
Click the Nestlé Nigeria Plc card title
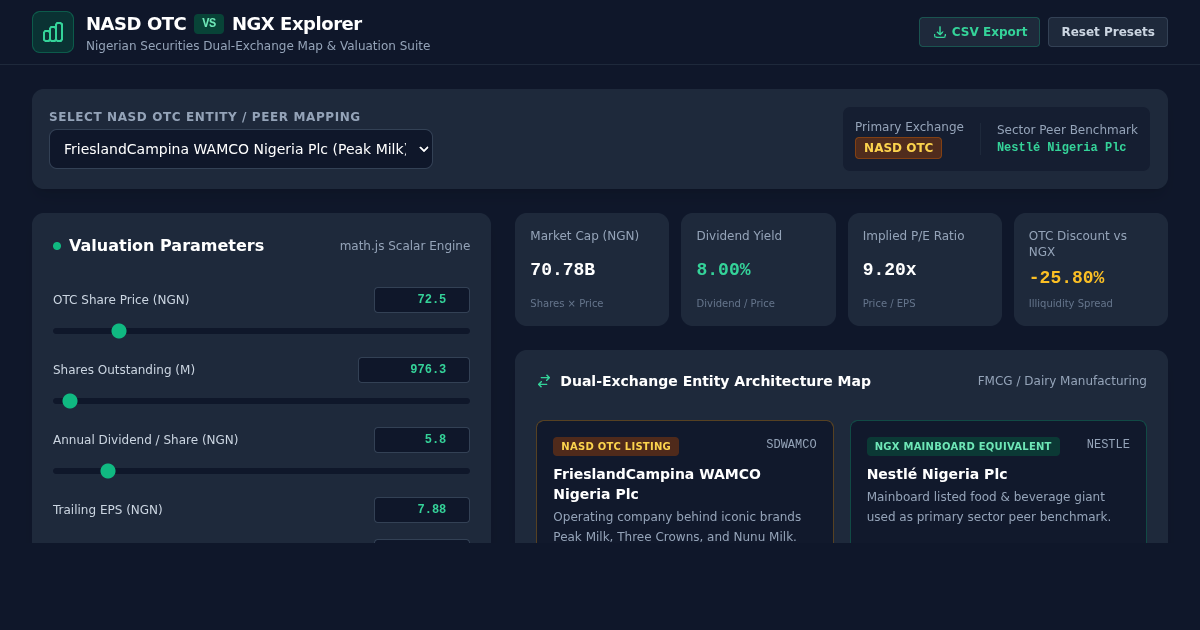point(937,474)
